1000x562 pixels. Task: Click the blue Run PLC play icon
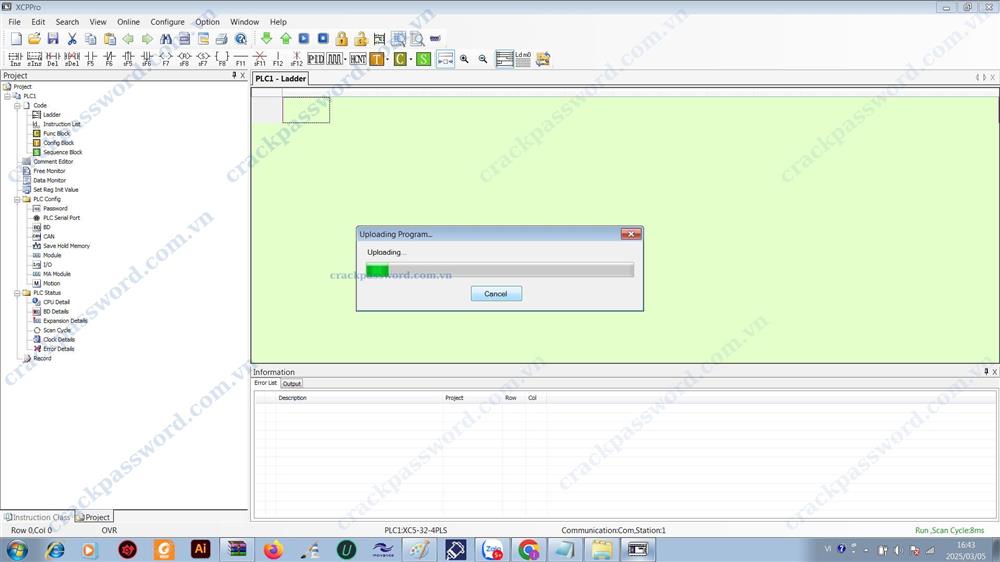304,39
